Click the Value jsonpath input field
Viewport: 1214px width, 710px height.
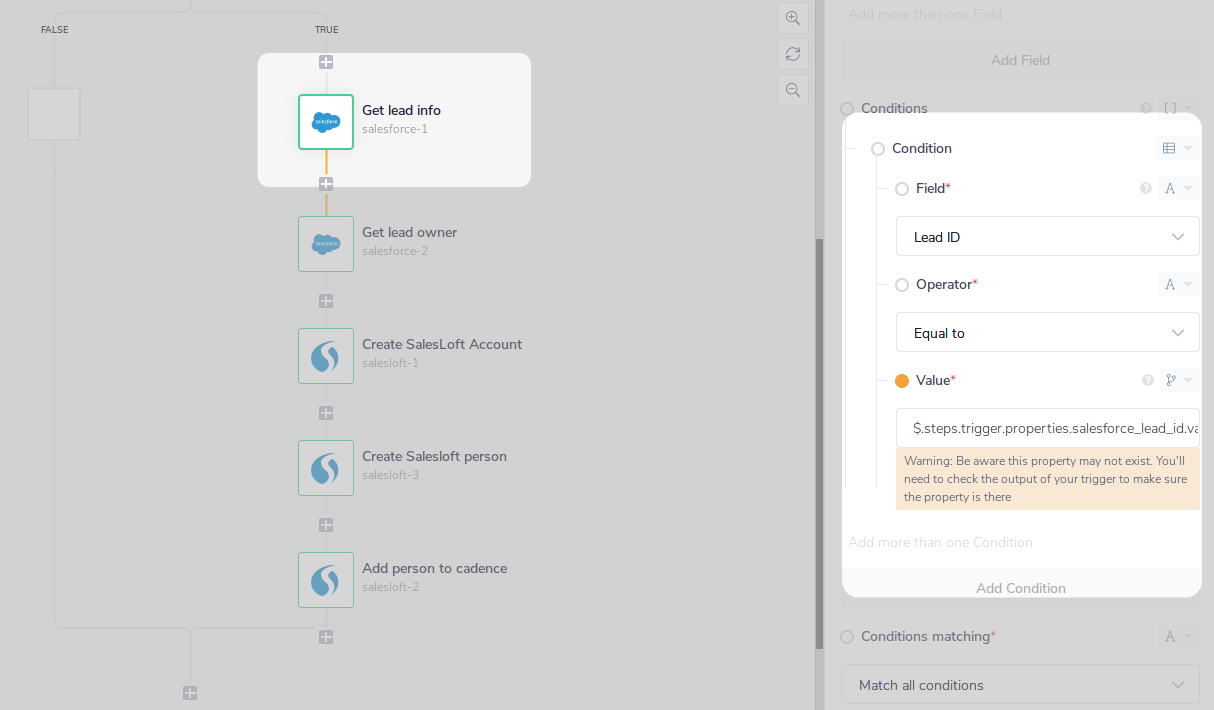coord(1047,428)
